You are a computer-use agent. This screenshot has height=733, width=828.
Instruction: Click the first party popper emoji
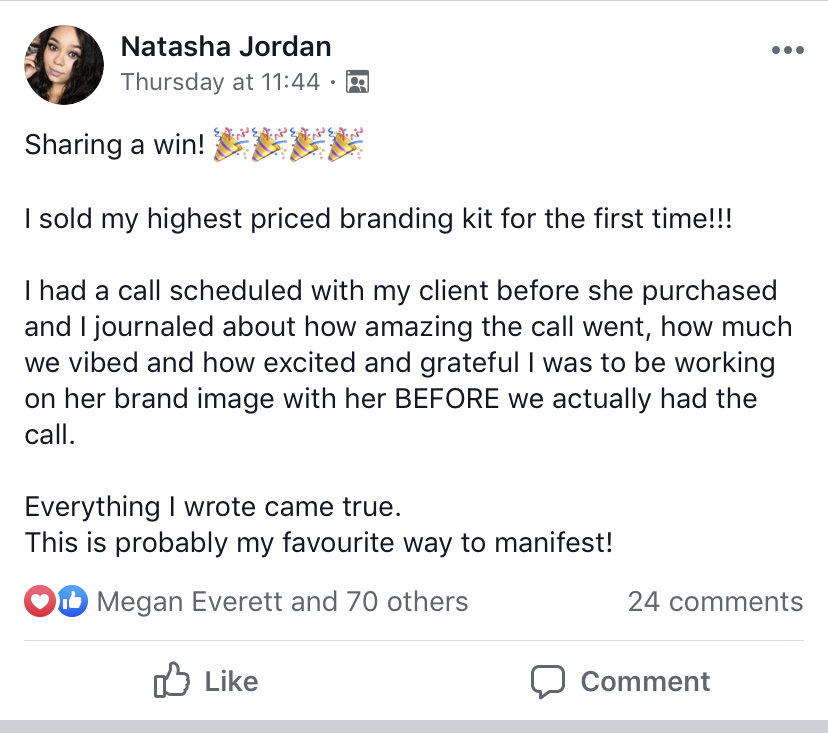[x=231, y=144]
